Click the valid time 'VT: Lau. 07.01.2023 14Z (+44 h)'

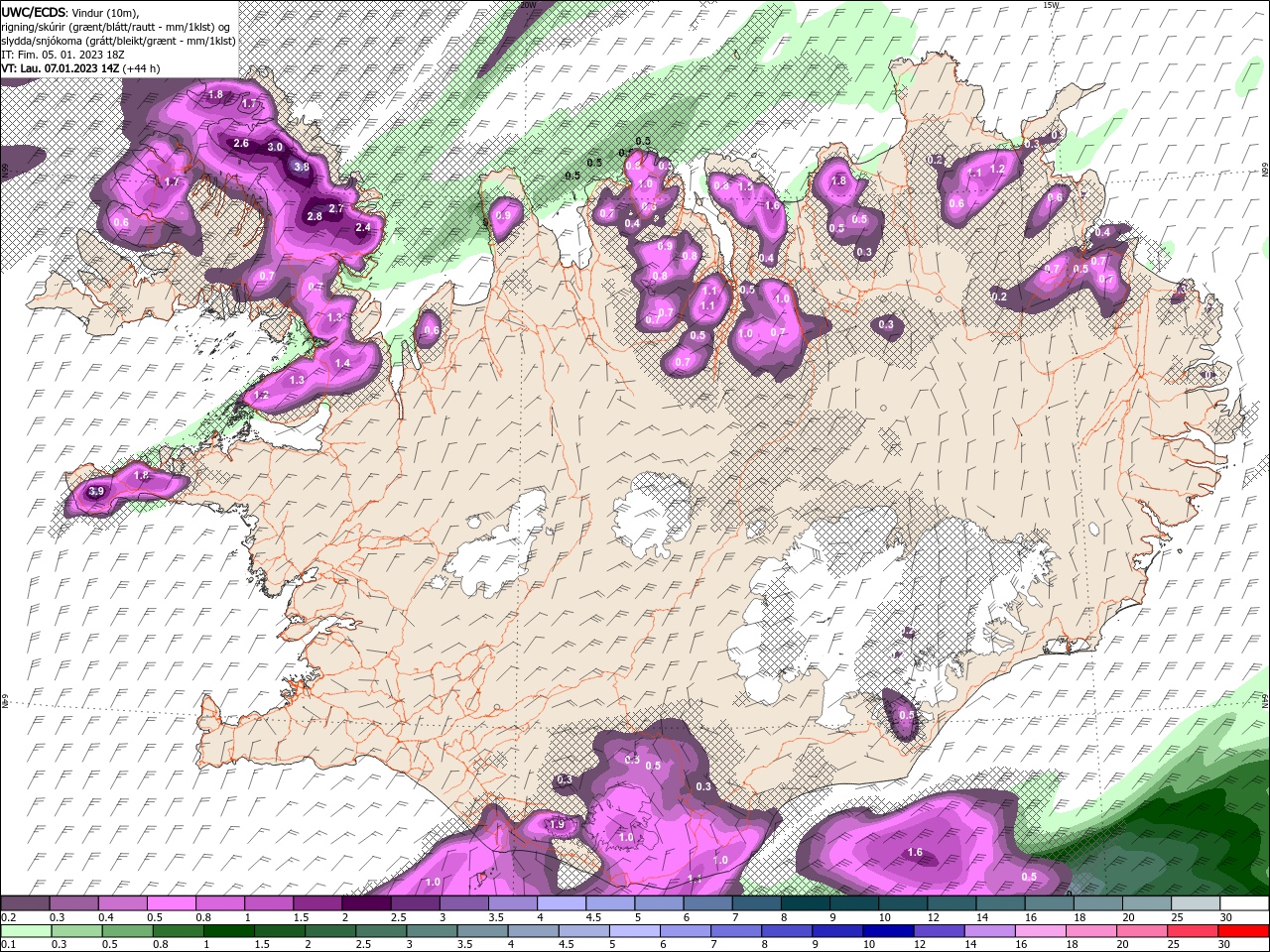80,67
